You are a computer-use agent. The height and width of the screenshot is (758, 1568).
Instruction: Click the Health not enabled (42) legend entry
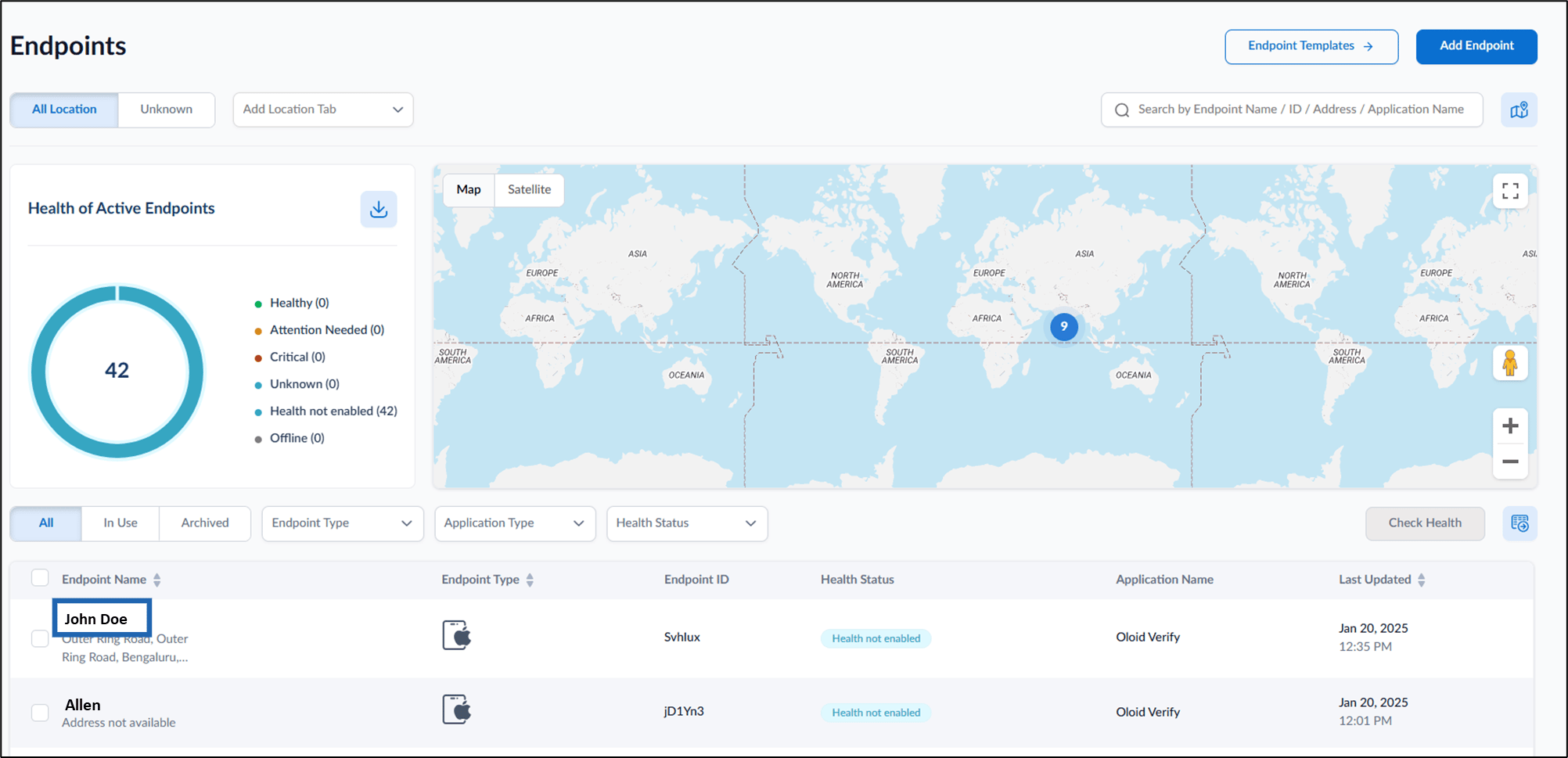point(326,411)
